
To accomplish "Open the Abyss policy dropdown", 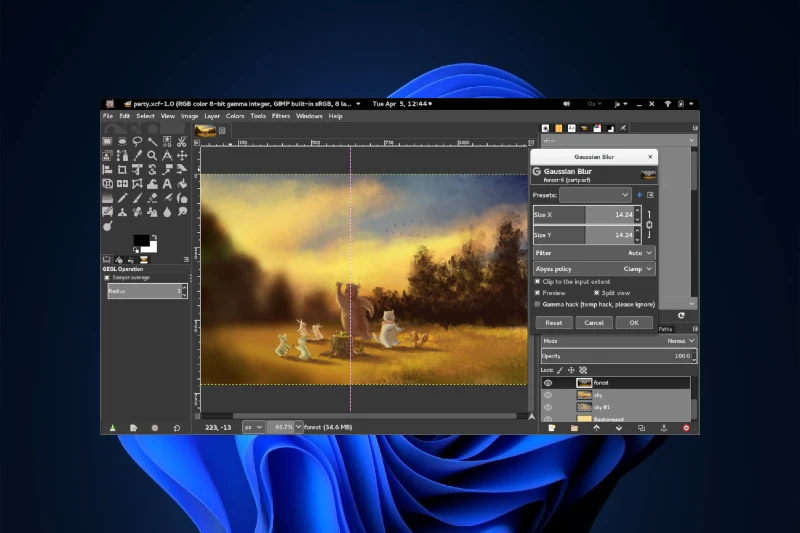I will tap(594, 269).
